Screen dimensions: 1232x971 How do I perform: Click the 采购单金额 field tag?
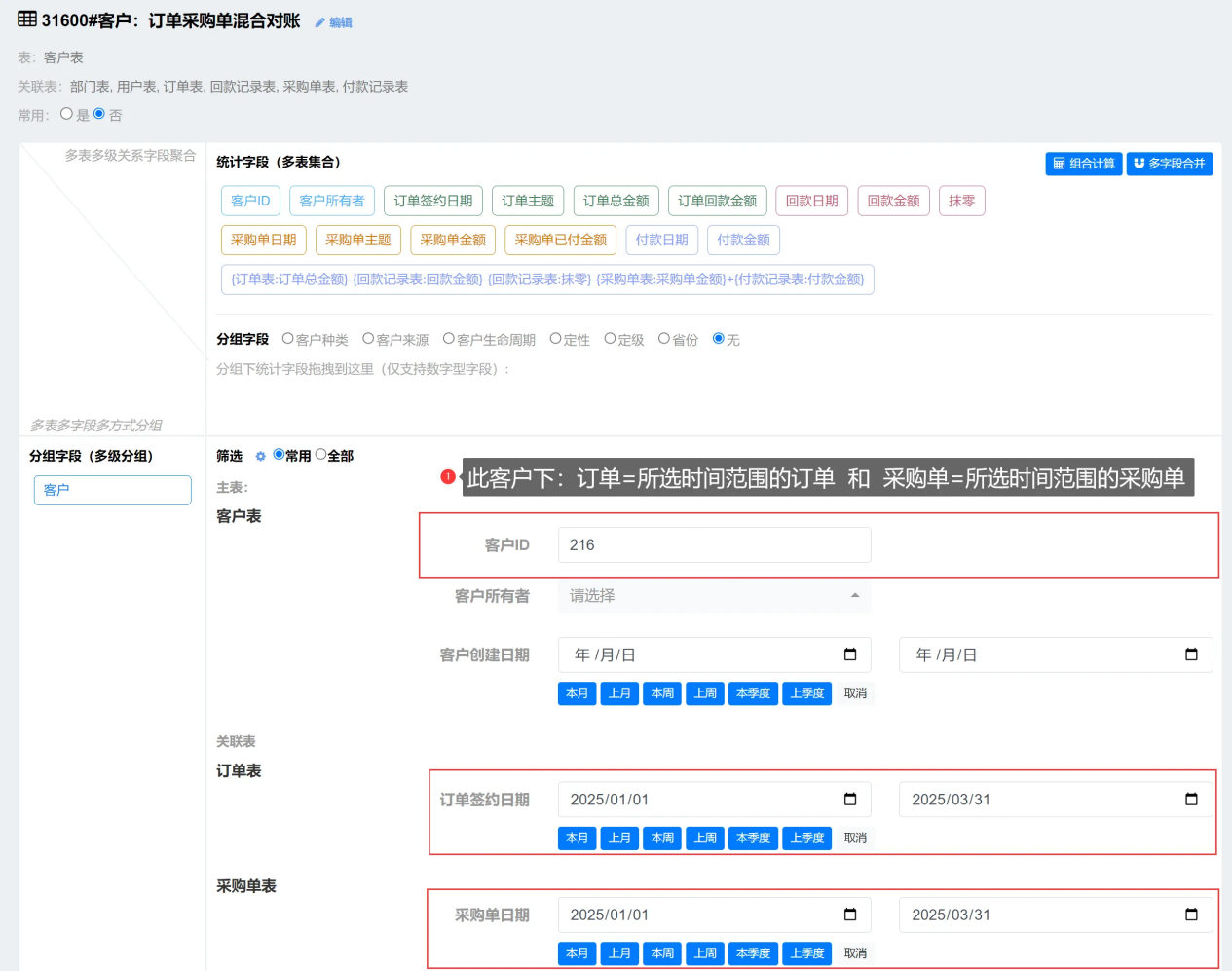(453, 240)
